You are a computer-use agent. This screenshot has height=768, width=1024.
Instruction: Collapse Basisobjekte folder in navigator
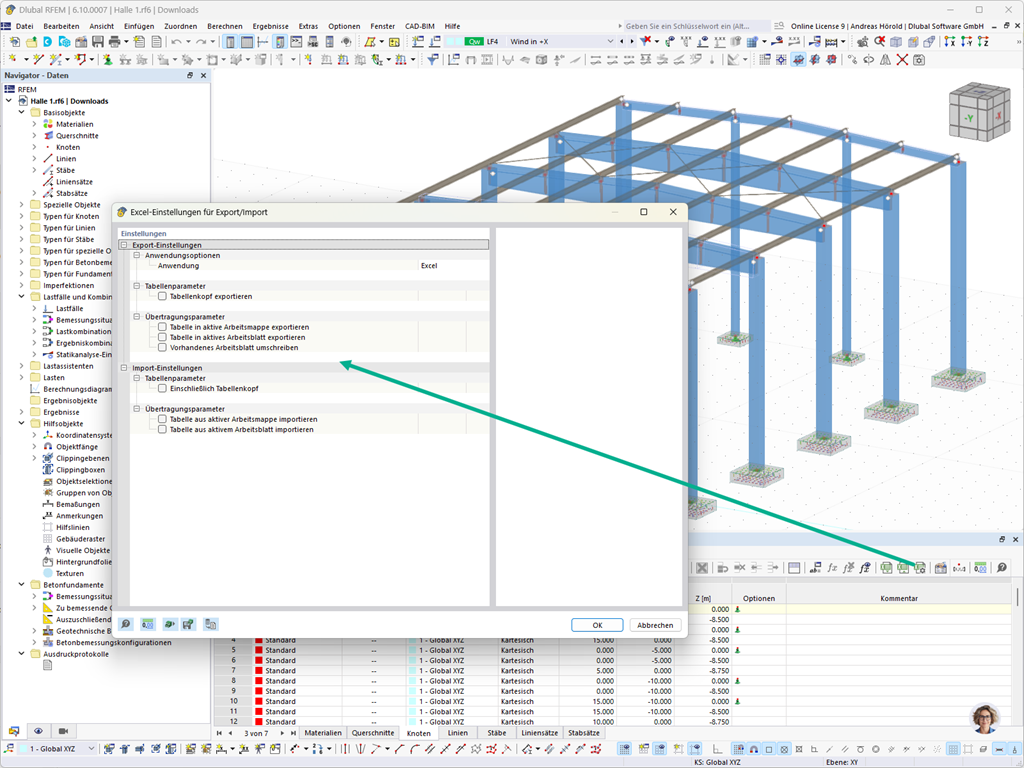pos(22,112)
